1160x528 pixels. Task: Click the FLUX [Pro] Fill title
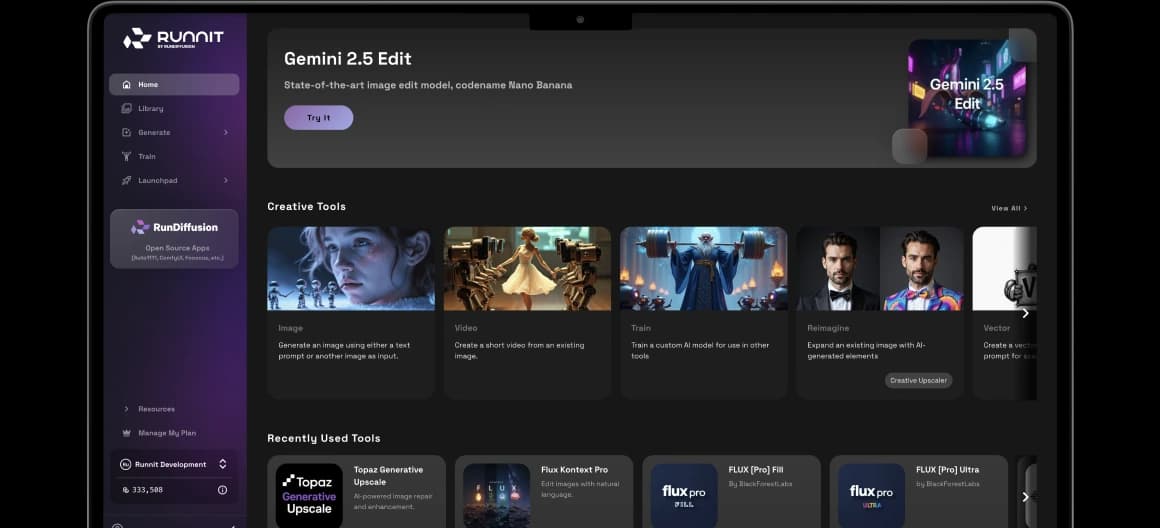tap(756, 470)
